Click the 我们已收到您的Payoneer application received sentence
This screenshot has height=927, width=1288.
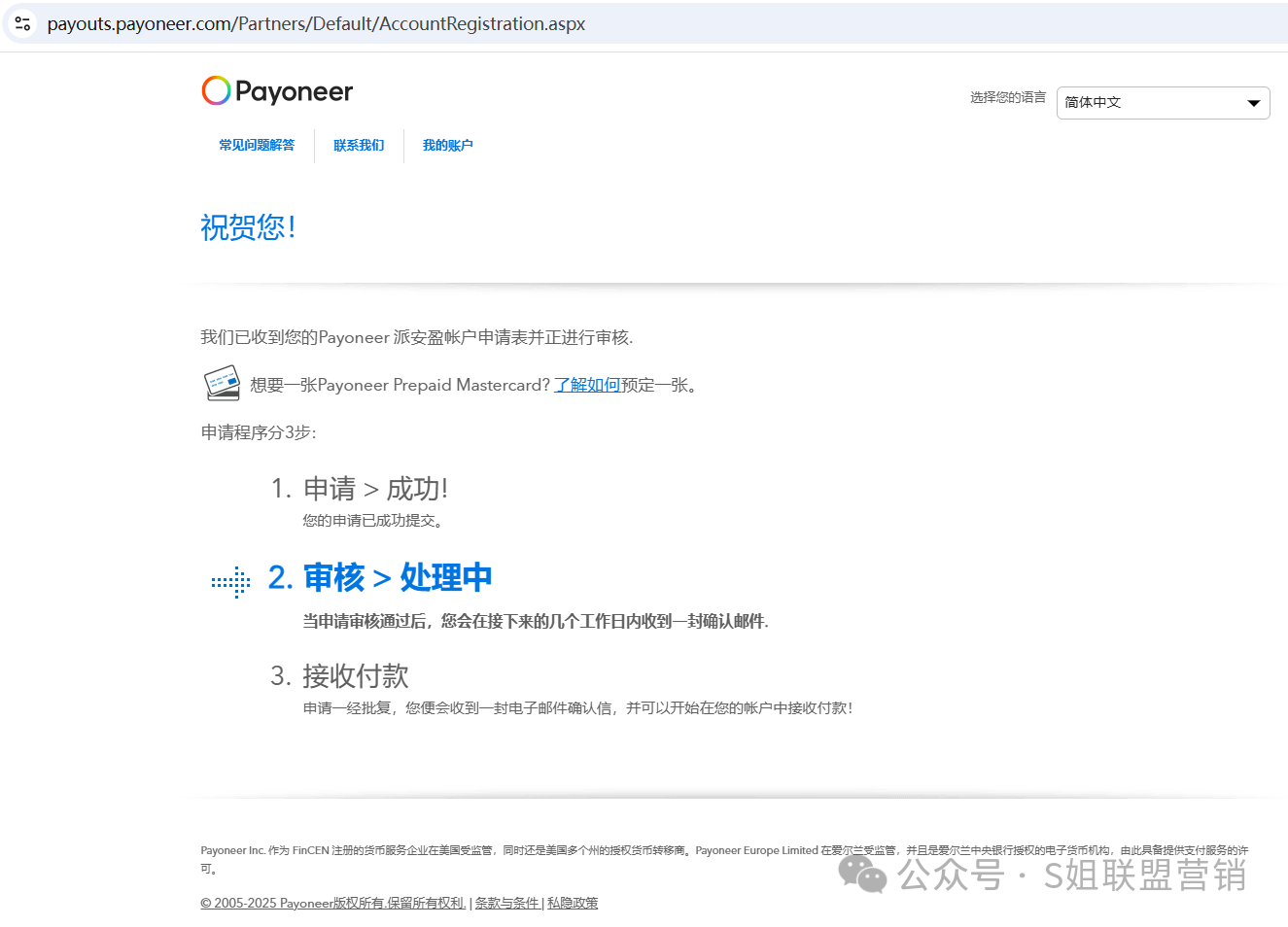click(x=417, y=337)
